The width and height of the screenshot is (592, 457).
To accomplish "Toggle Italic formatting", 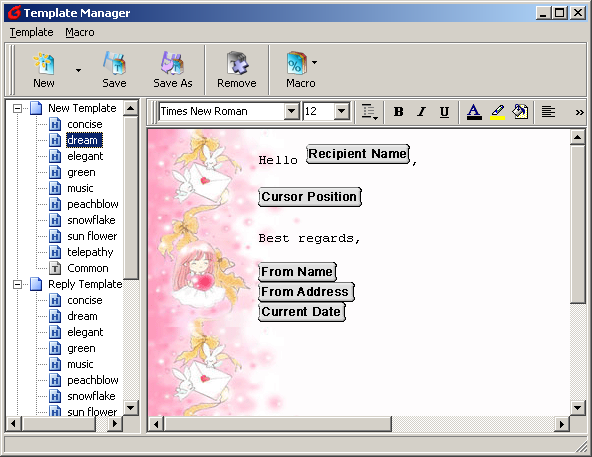I will click(x=421, y=112).
